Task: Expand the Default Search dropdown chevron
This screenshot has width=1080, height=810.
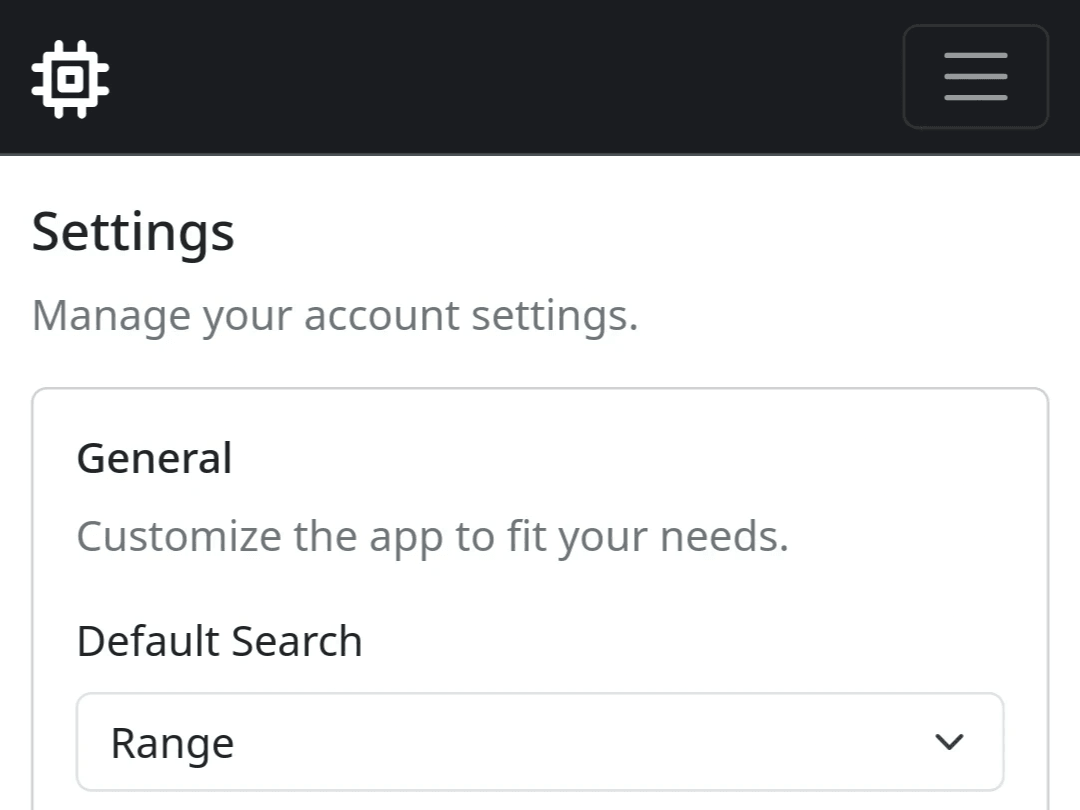Action: [x=948, y=742]
